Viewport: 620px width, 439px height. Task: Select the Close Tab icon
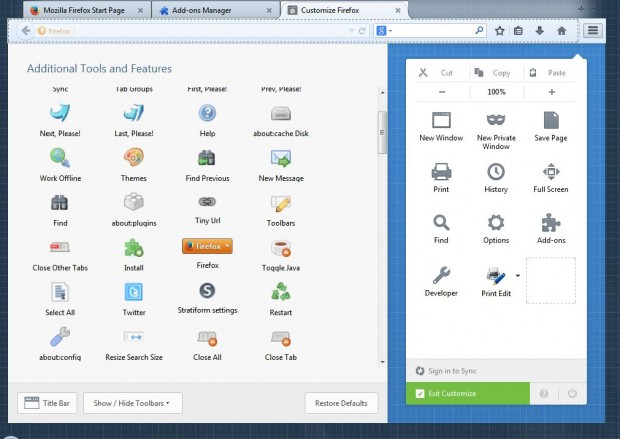tap(281, 339)
